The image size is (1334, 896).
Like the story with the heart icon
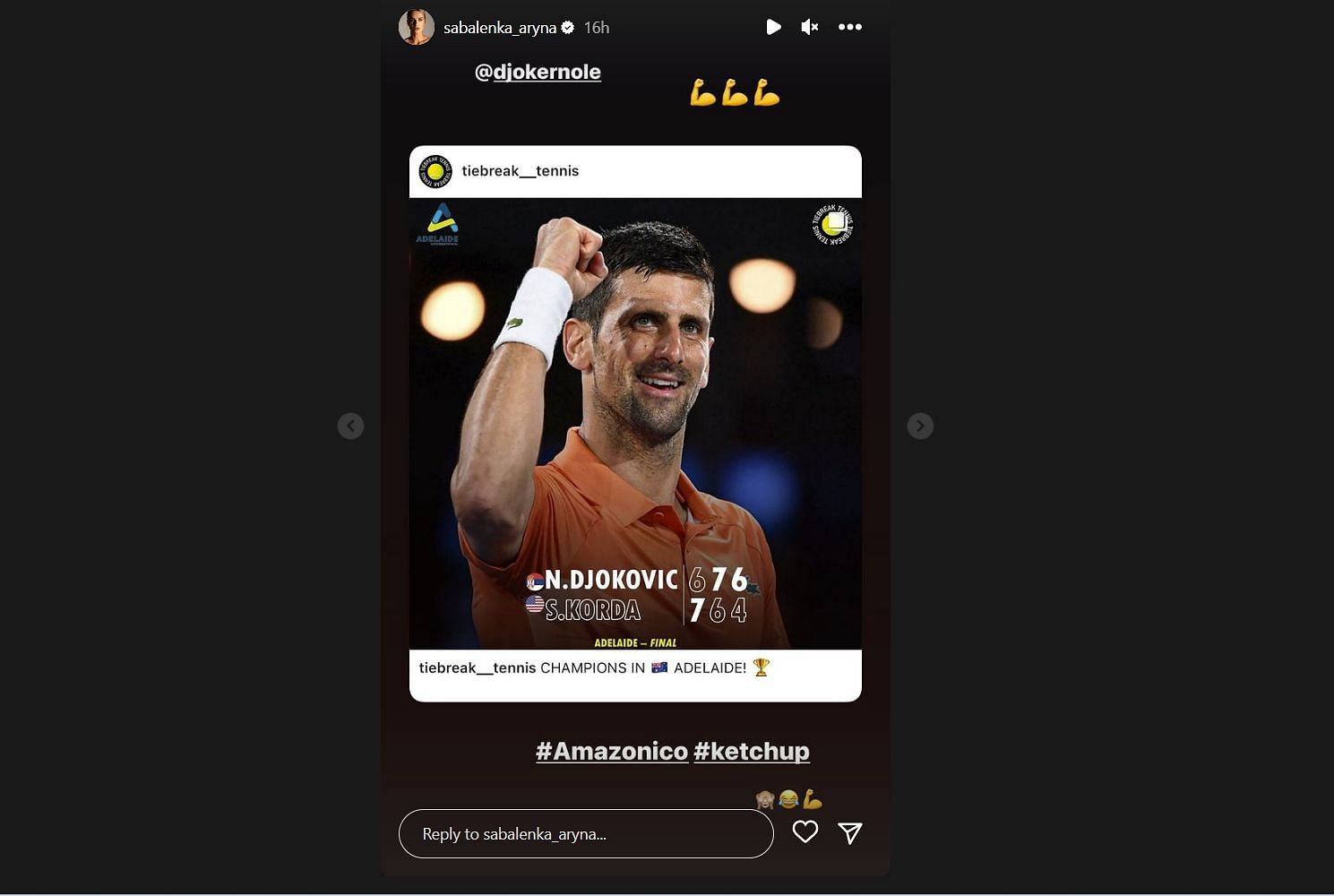coord(805,832)
